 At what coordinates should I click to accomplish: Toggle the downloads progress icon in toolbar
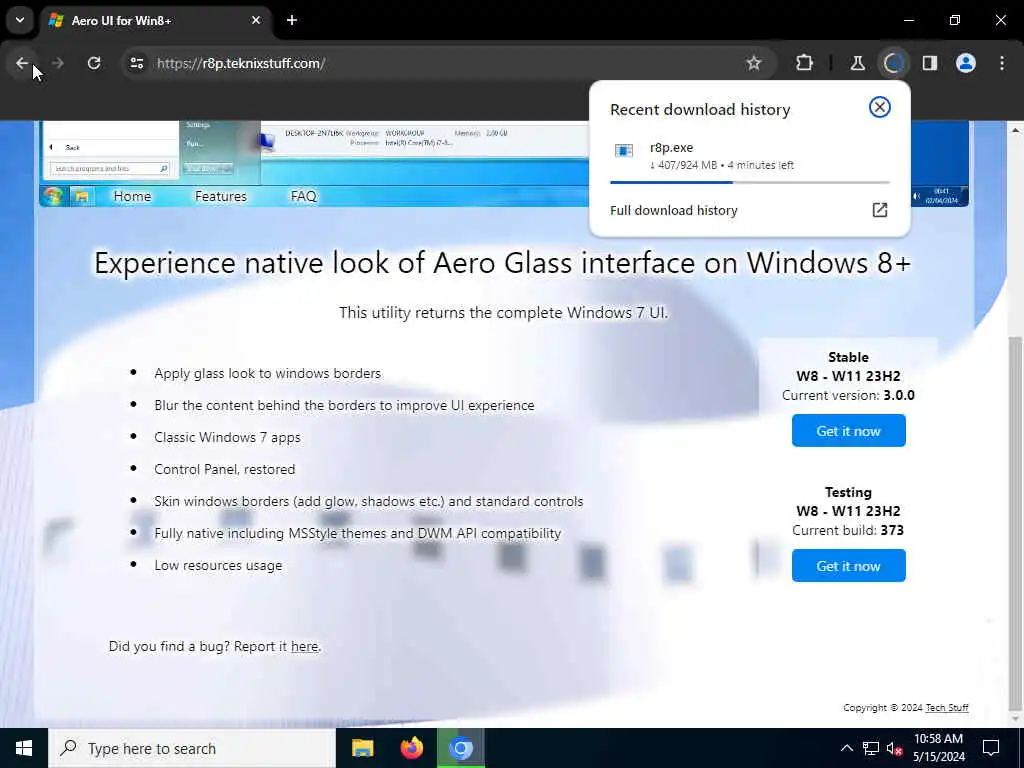[893, 63]
